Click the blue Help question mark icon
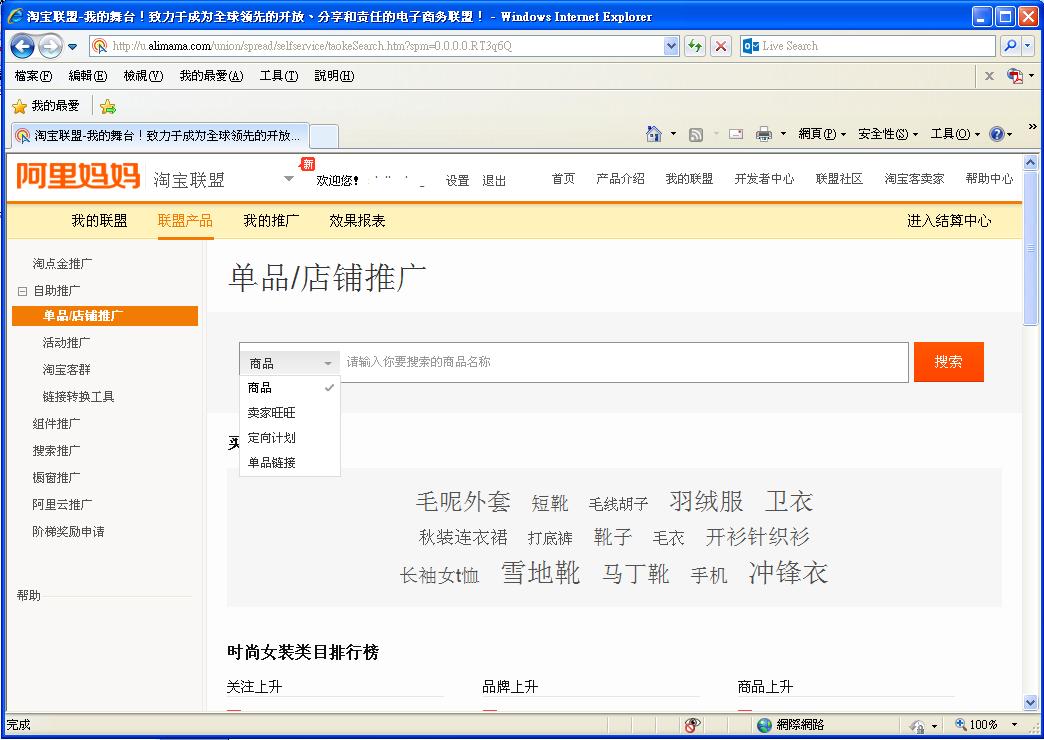 (997, 135)
